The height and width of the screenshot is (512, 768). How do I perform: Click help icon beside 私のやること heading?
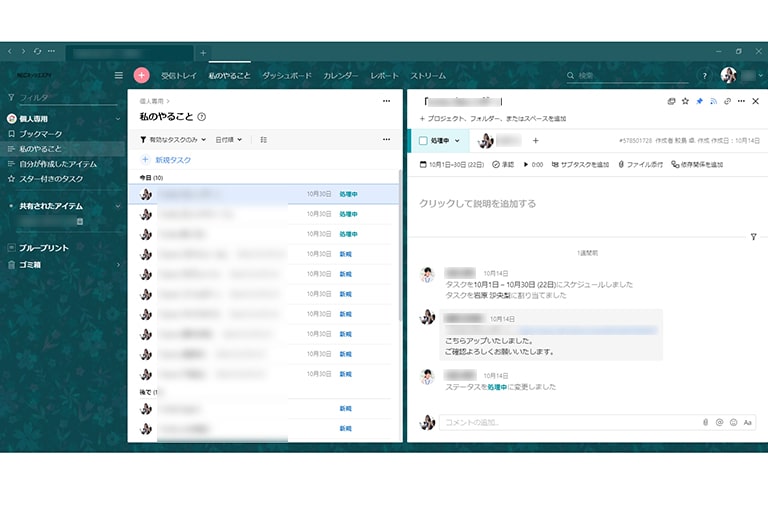[x=201, y=117]
